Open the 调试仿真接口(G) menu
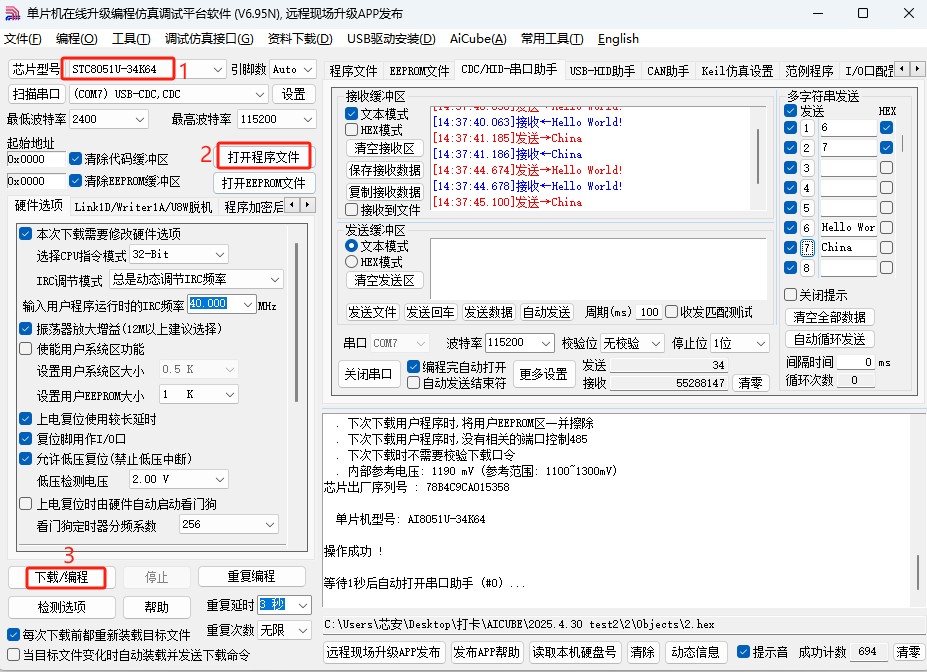 209,39
